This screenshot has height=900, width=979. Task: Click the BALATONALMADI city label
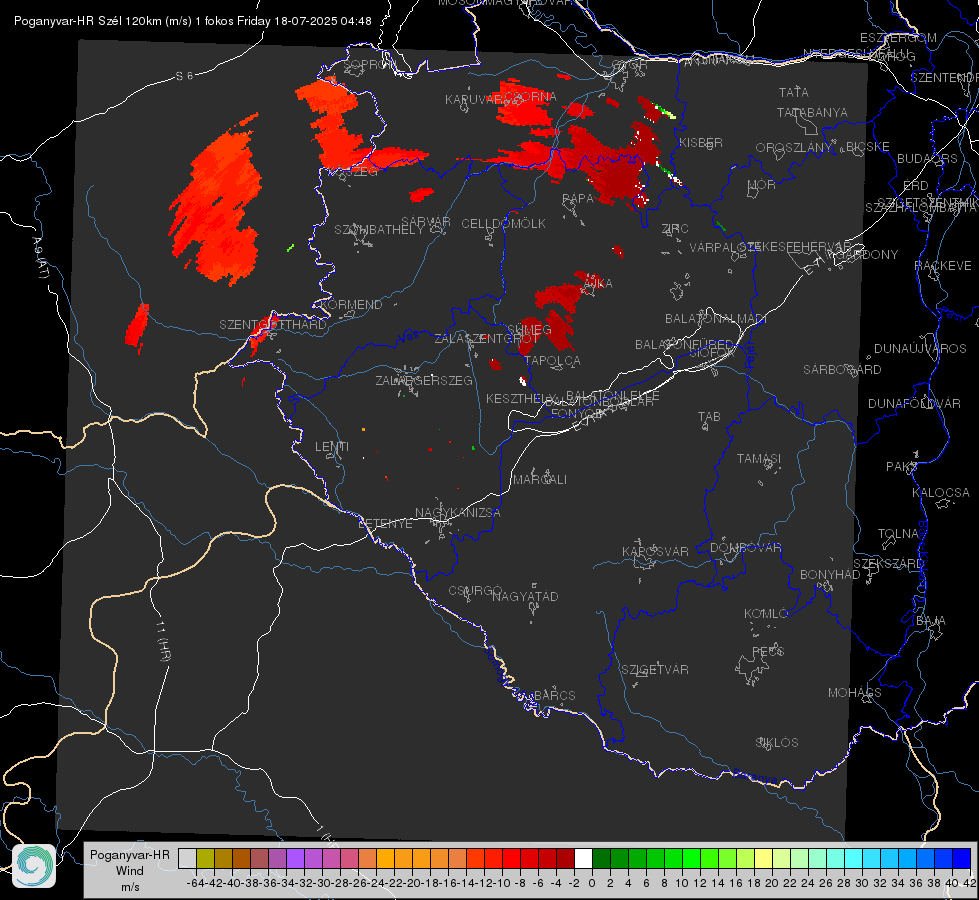(x=716, y=318)
